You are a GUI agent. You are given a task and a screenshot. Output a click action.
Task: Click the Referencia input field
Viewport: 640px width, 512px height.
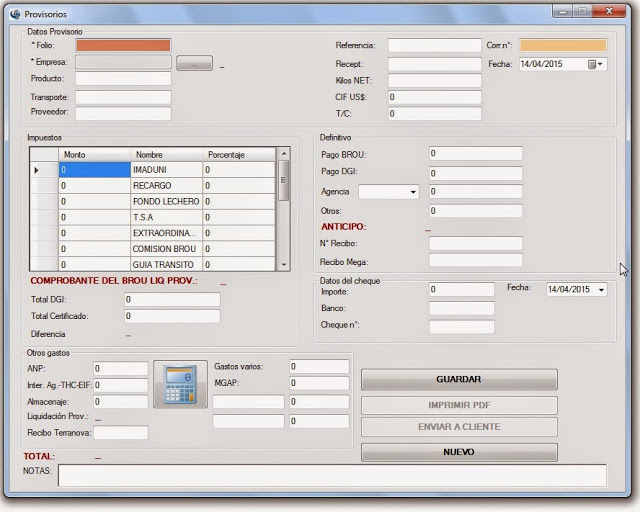point(434,46)
